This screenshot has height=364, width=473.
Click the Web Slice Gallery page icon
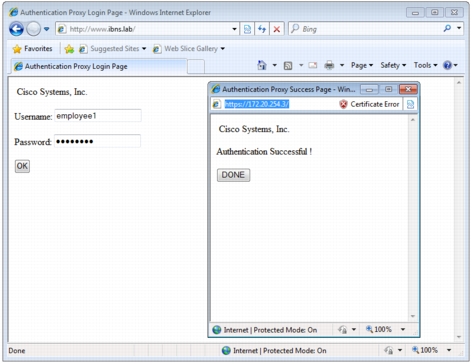coord(157,49)
